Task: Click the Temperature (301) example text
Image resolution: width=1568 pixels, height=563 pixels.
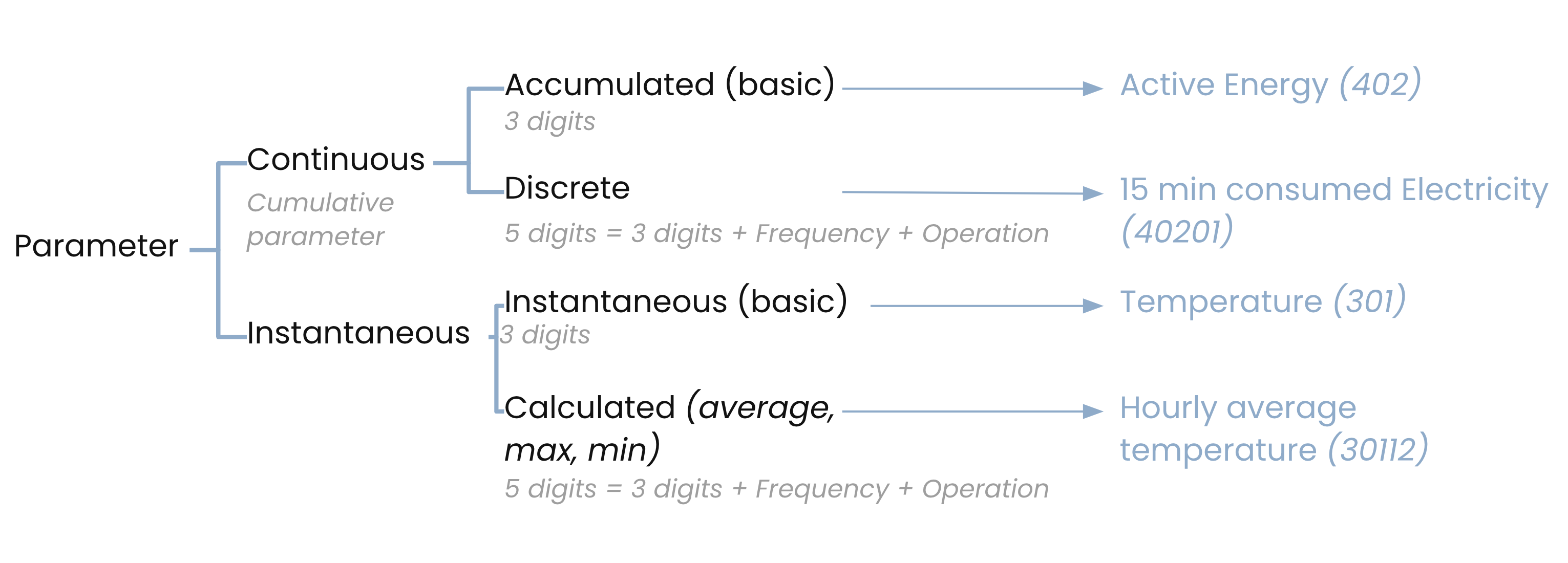Action: 1262,302
